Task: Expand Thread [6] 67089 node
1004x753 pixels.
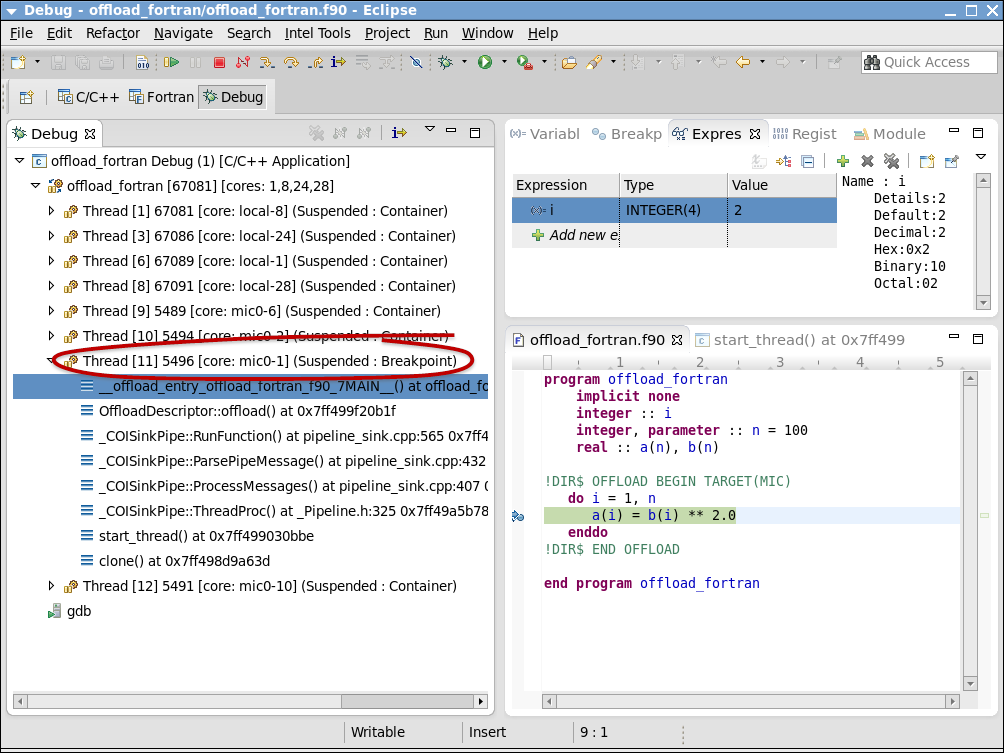Action: pyautogui.click(x=52, y=261)
